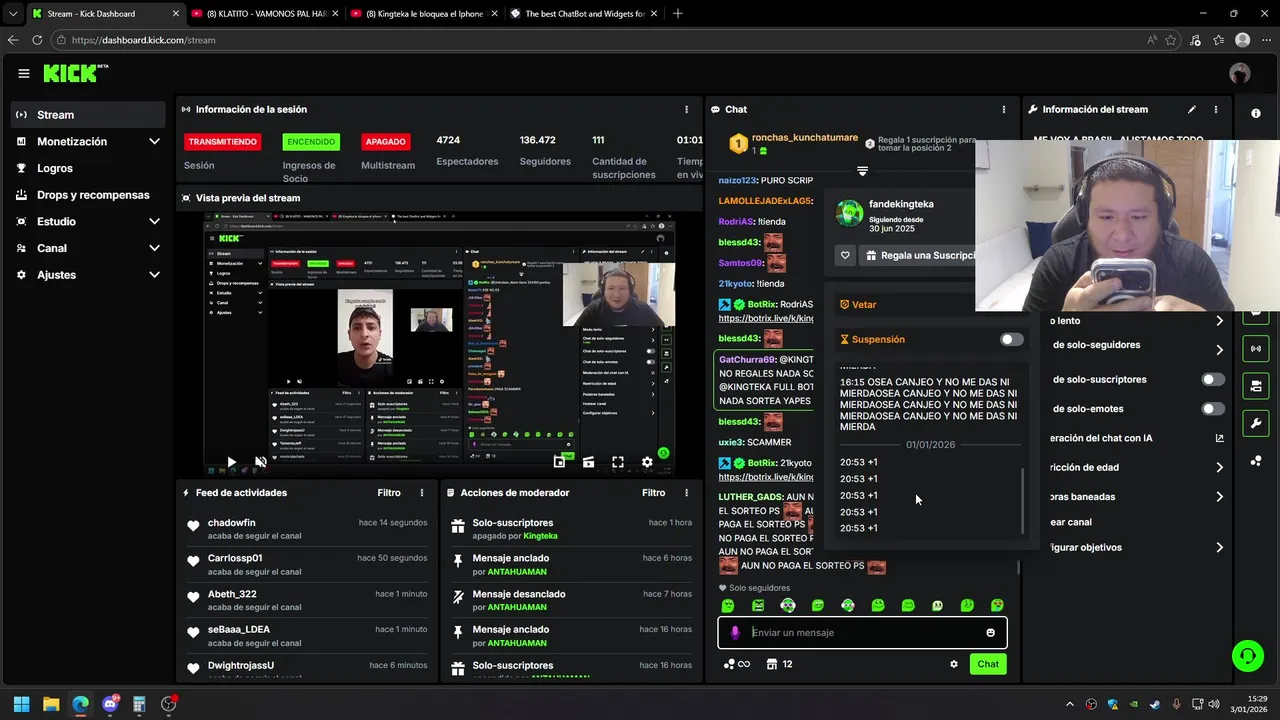Open Windows Start menu
Viewport: 1280px width, 720px height.
coord(21,704)
